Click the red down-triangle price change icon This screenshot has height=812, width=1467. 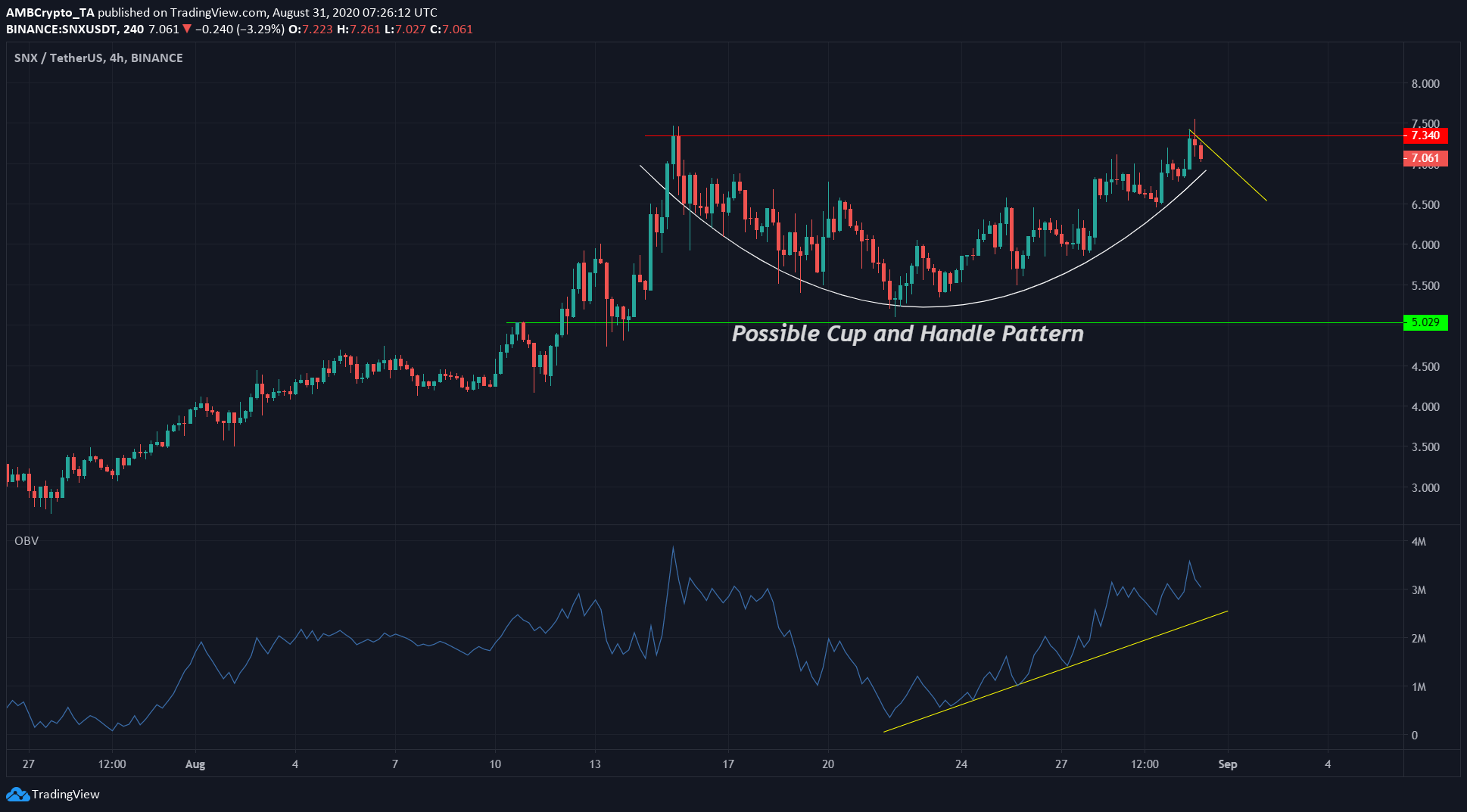click(x=187, y=30)
